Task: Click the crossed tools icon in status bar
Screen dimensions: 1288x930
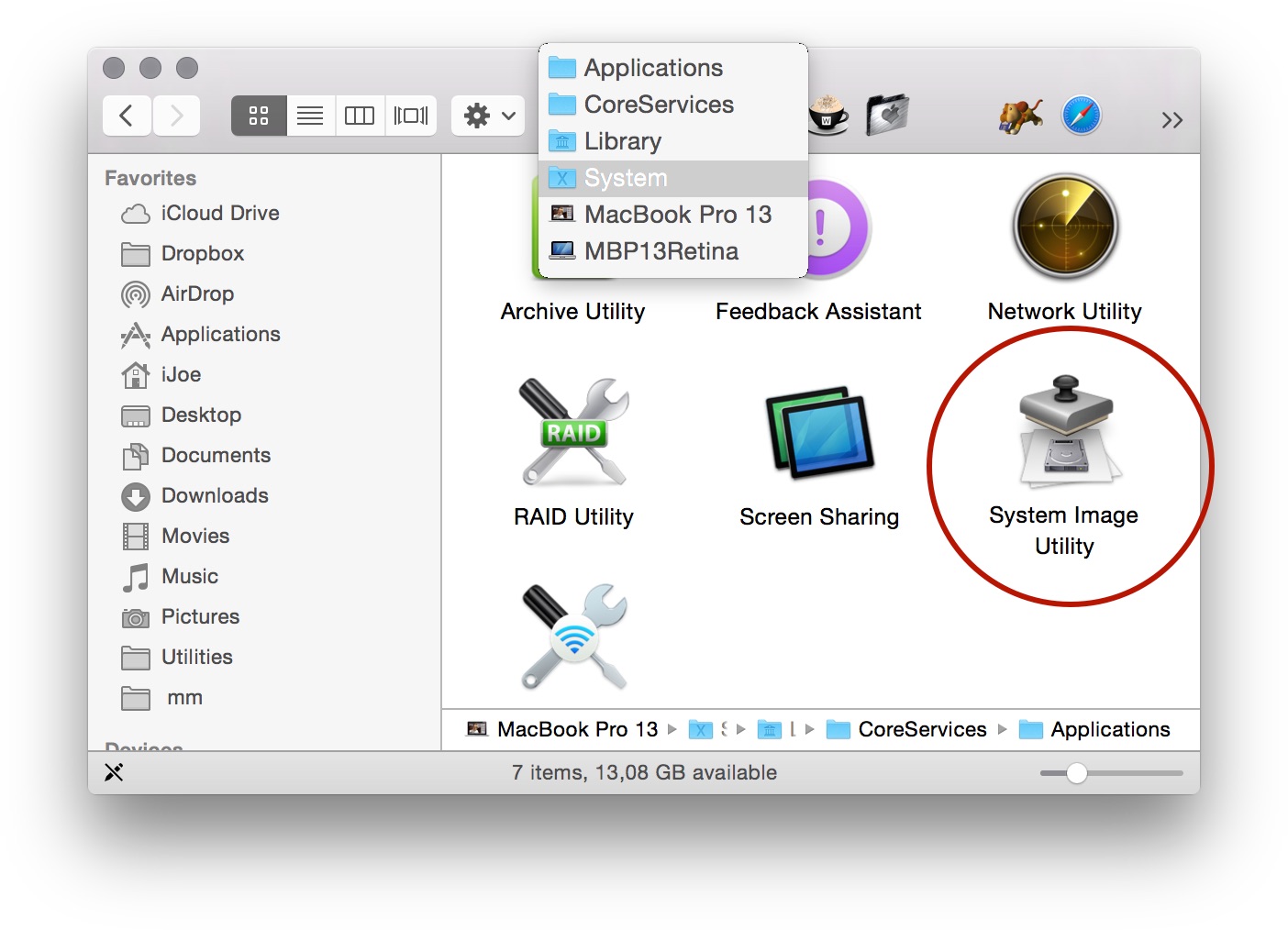Action: pyautogui.click(x=114, y=772)
